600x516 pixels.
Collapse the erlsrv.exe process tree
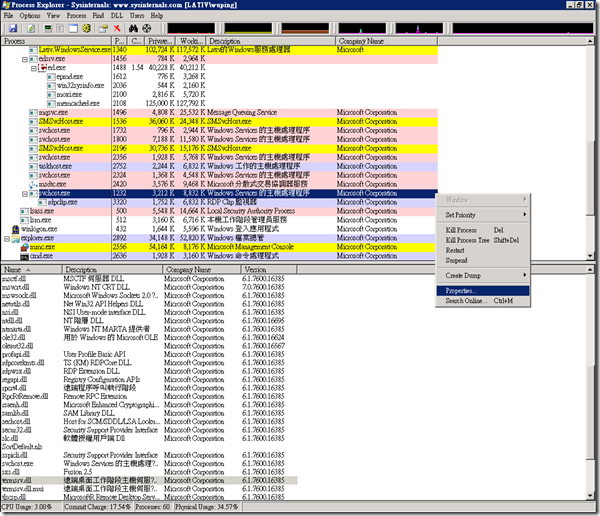coord(25,60)
